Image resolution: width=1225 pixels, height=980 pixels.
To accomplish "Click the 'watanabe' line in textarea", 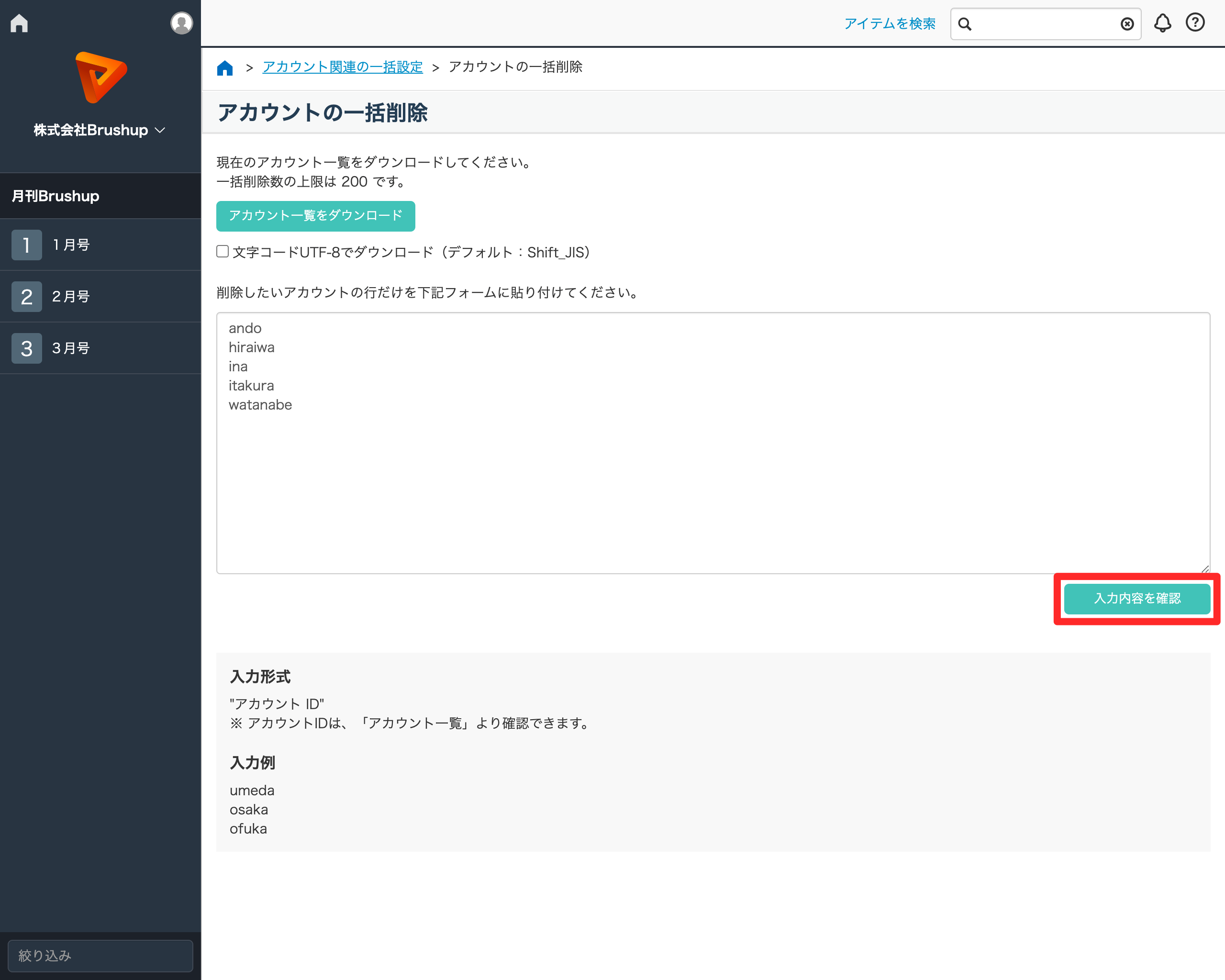I will pyautogui.click(x=260, y=405).
